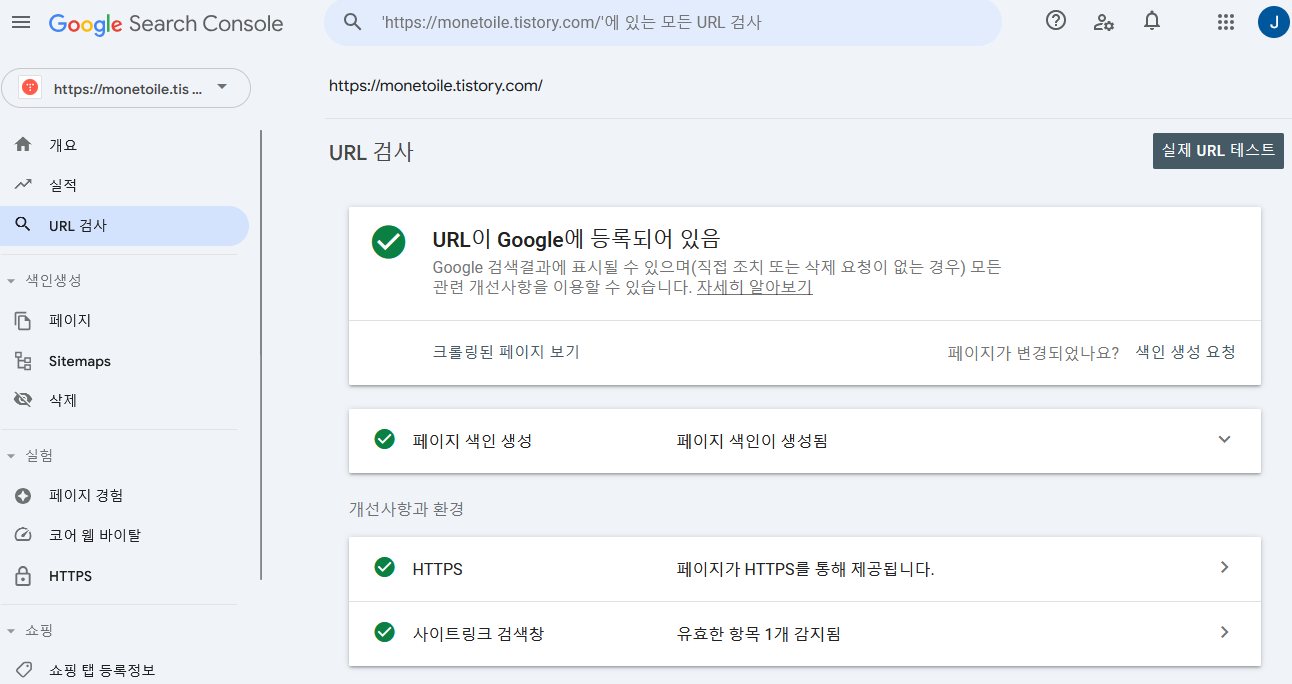1292x684 pixels.
Task: Click the lock icon next to HTTPS
Action: coord(23,576)
